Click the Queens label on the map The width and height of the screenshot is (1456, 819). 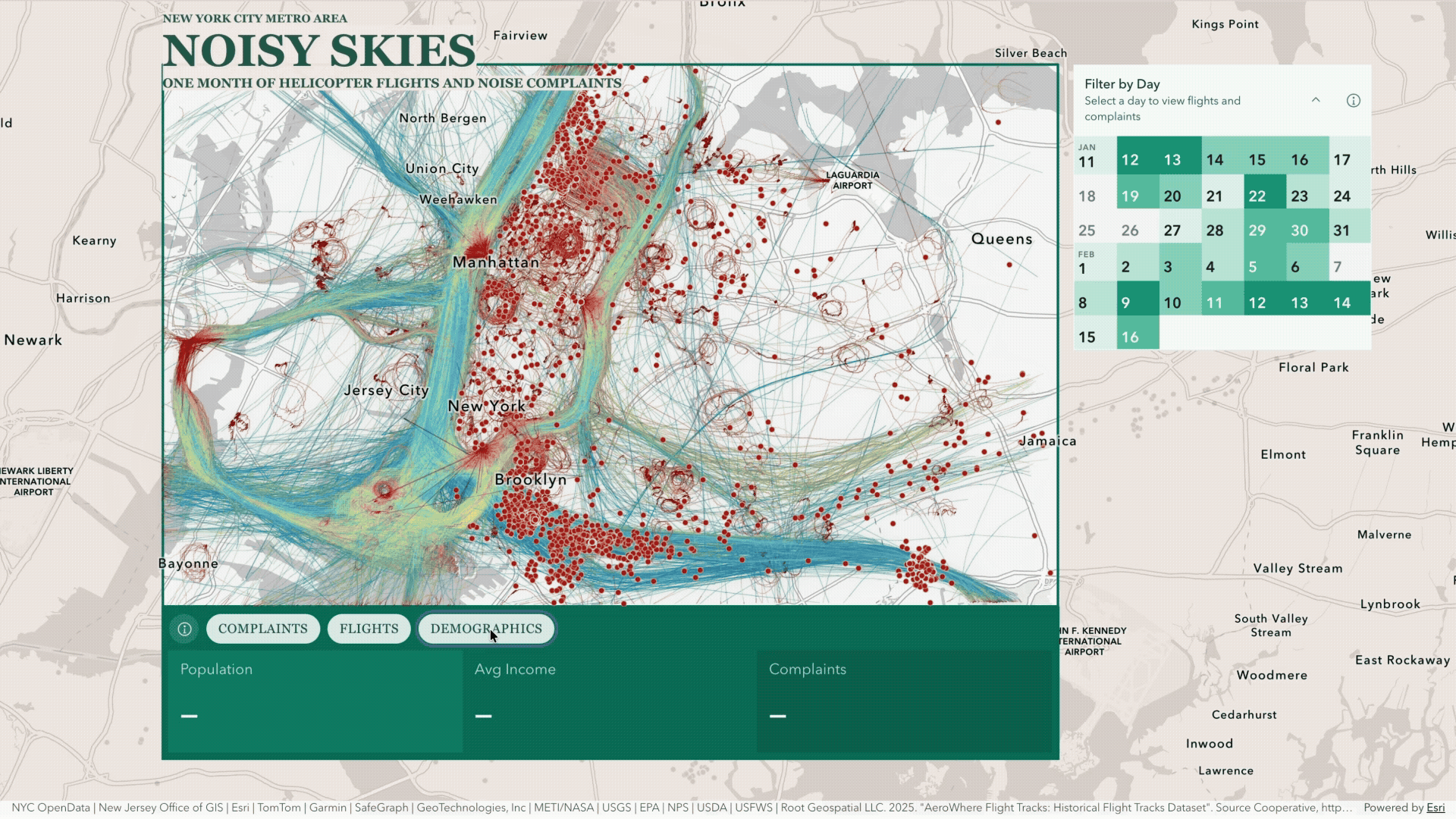pyautogui.click(x=1002, y=239)
